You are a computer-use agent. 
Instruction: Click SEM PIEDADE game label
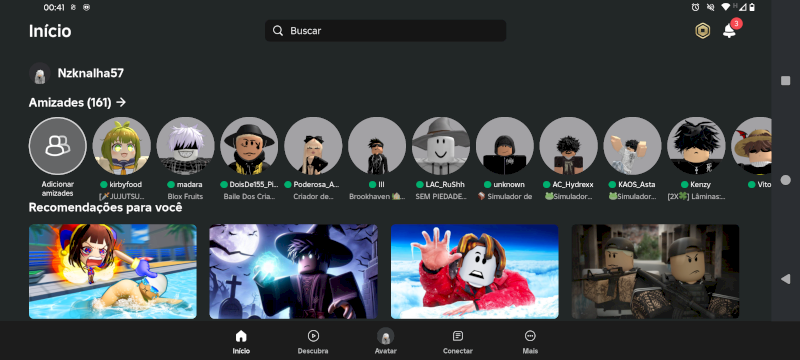click(441, 196)
